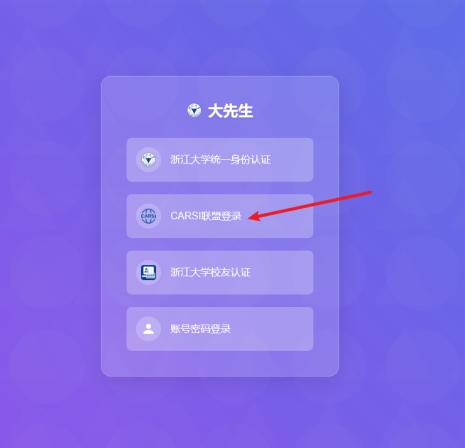465x448 pixels.
Task: Click the circular badge around CARSI logo
Action: point(148,216)
